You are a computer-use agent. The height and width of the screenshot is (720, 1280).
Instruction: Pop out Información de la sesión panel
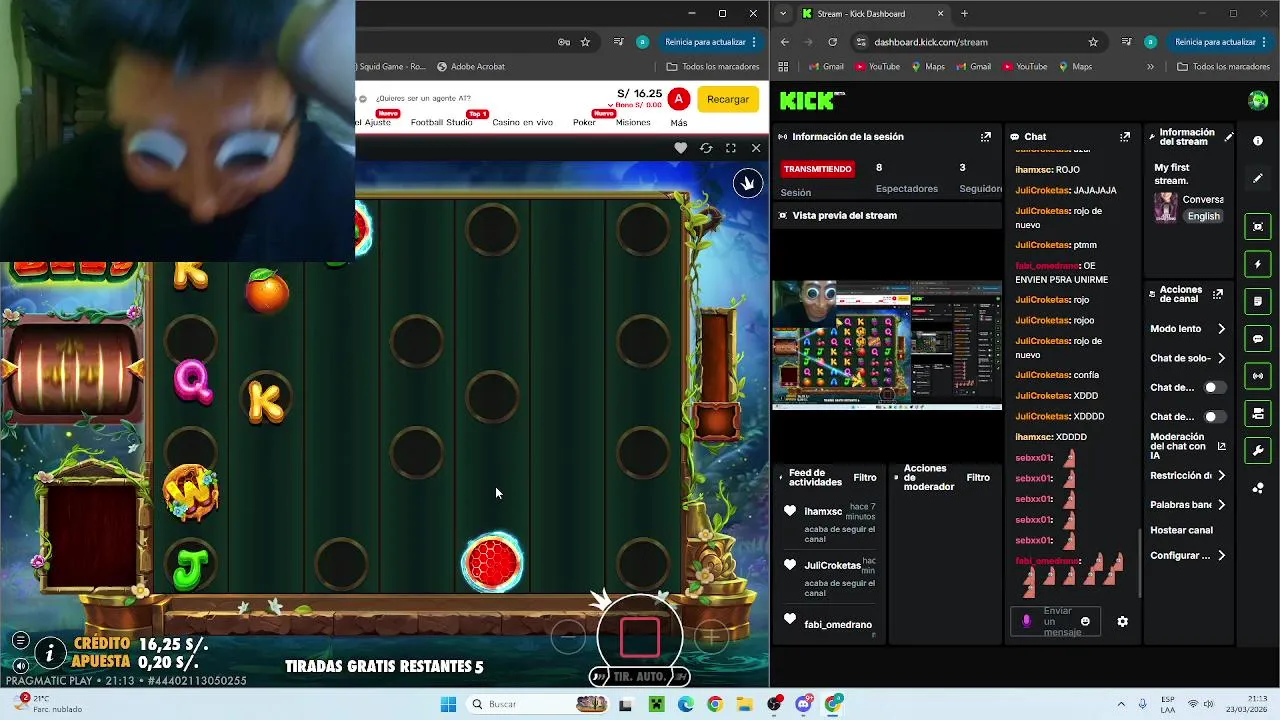click(985, 137)
